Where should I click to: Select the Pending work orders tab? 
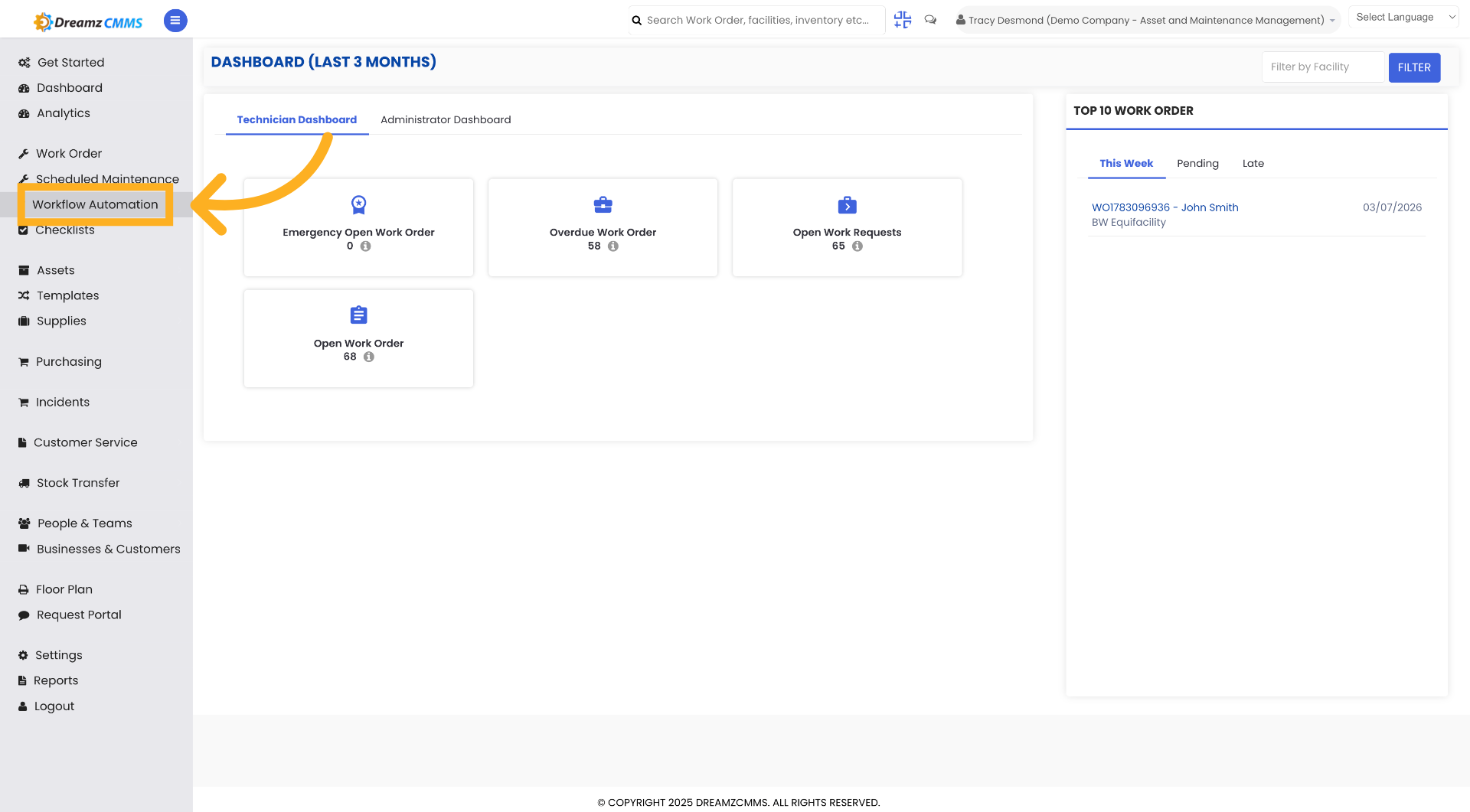coord(1197,163)
